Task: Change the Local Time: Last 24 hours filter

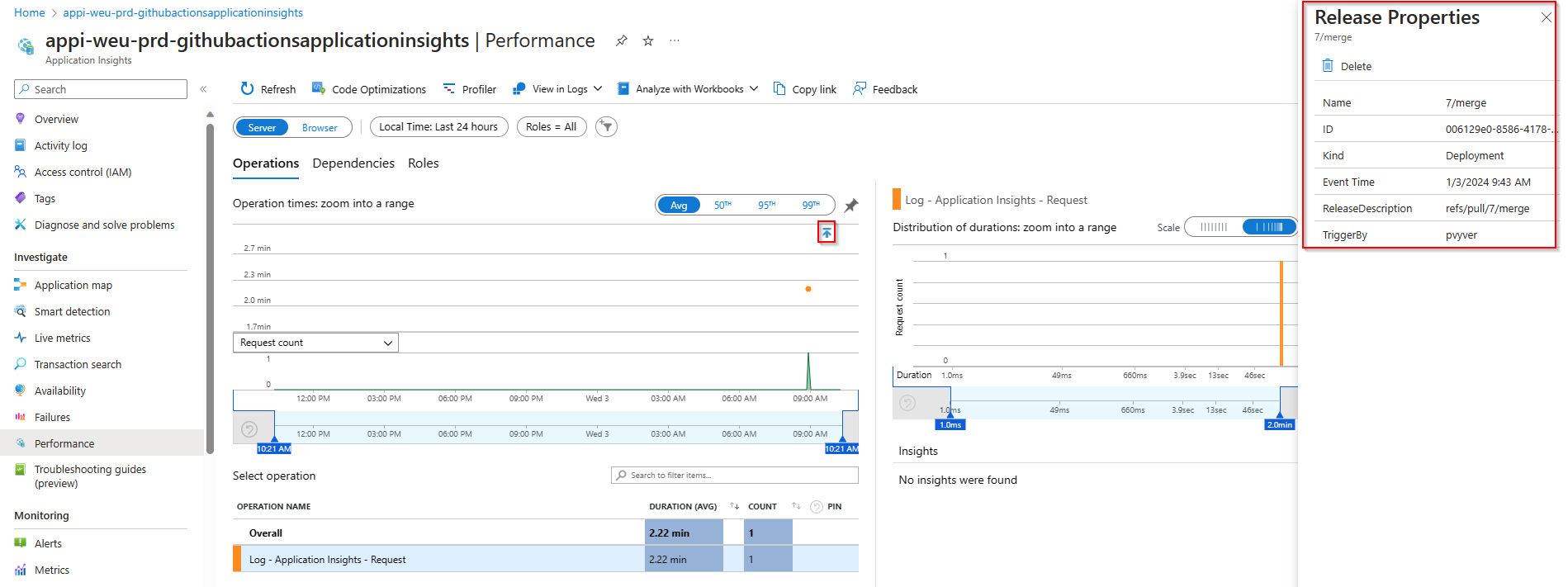Action: point(438,126)
